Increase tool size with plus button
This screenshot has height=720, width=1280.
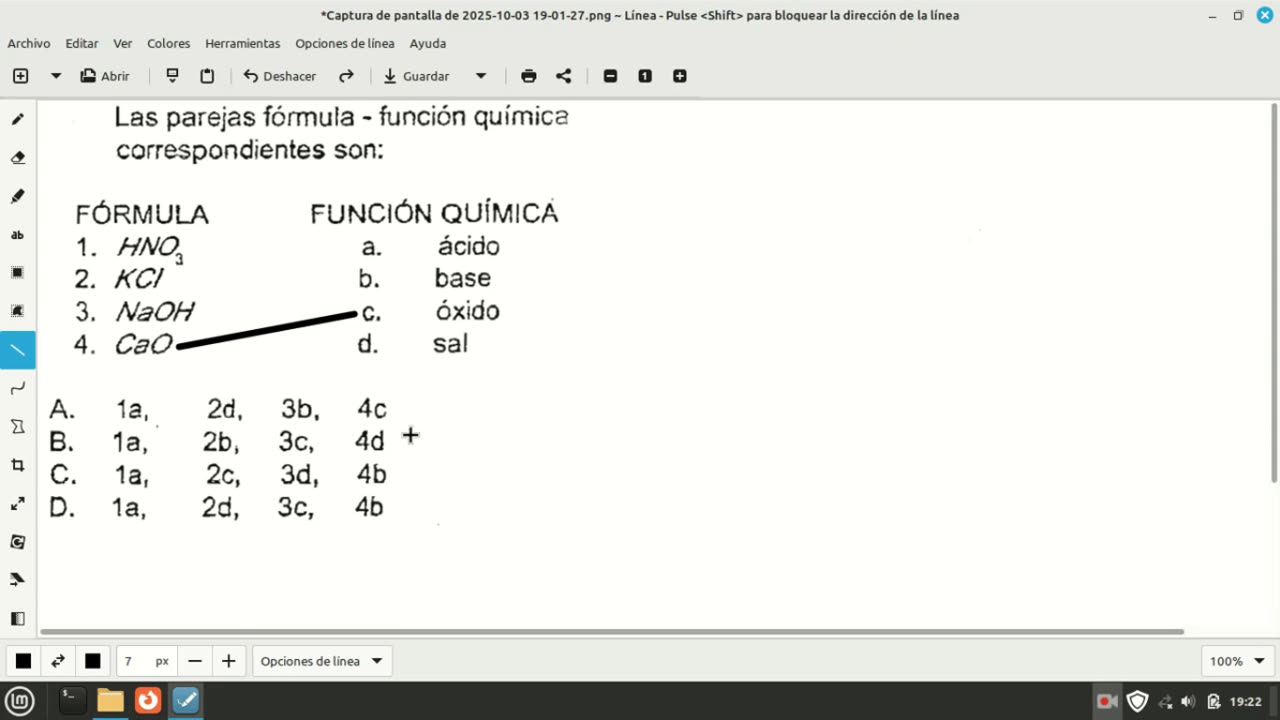tap(229, 661)
